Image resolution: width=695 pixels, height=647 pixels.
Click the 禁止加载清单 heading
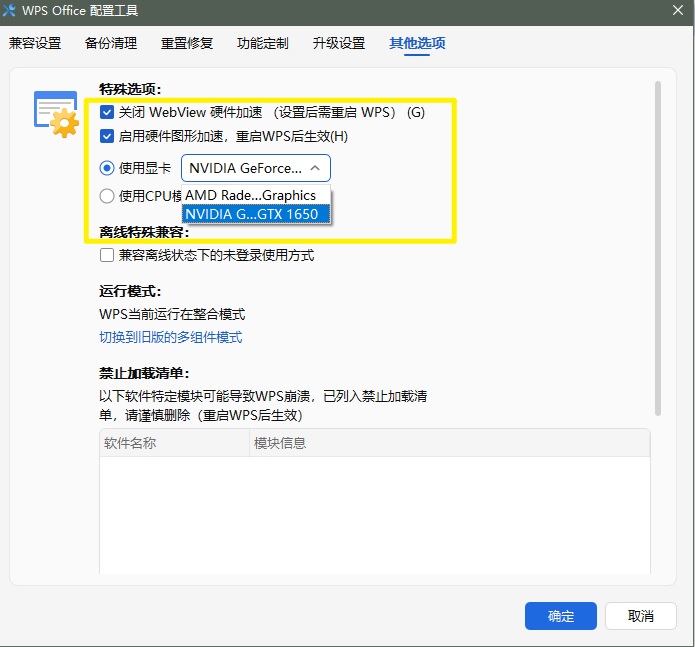click(x=144, y=373)
